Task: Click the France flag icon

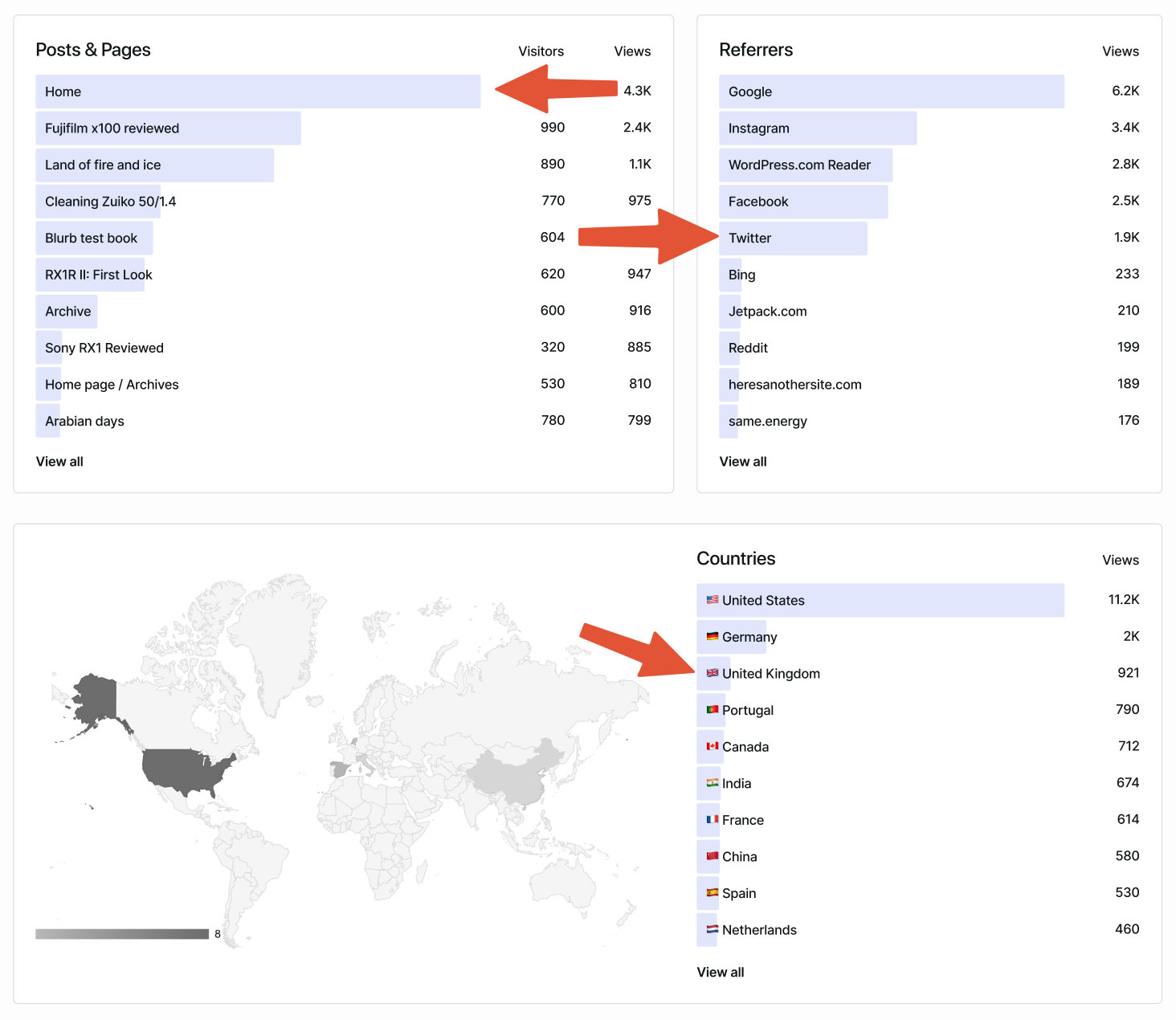Action: tap(711, 819)
